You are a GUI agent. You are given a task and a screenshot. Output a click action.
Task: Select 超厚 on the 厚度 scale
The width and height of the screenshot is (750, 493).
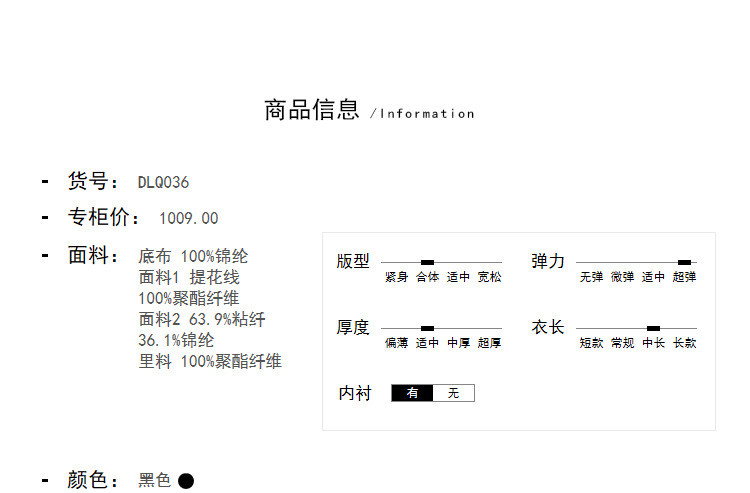coord(489,343)
